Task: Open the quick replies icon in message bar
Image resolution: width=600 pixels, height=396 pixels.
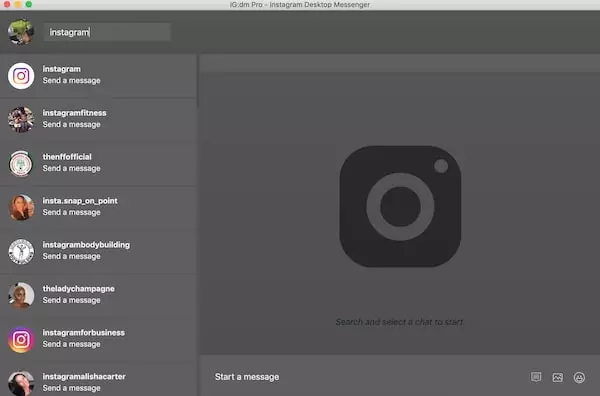Action: (x=536, y=377)
